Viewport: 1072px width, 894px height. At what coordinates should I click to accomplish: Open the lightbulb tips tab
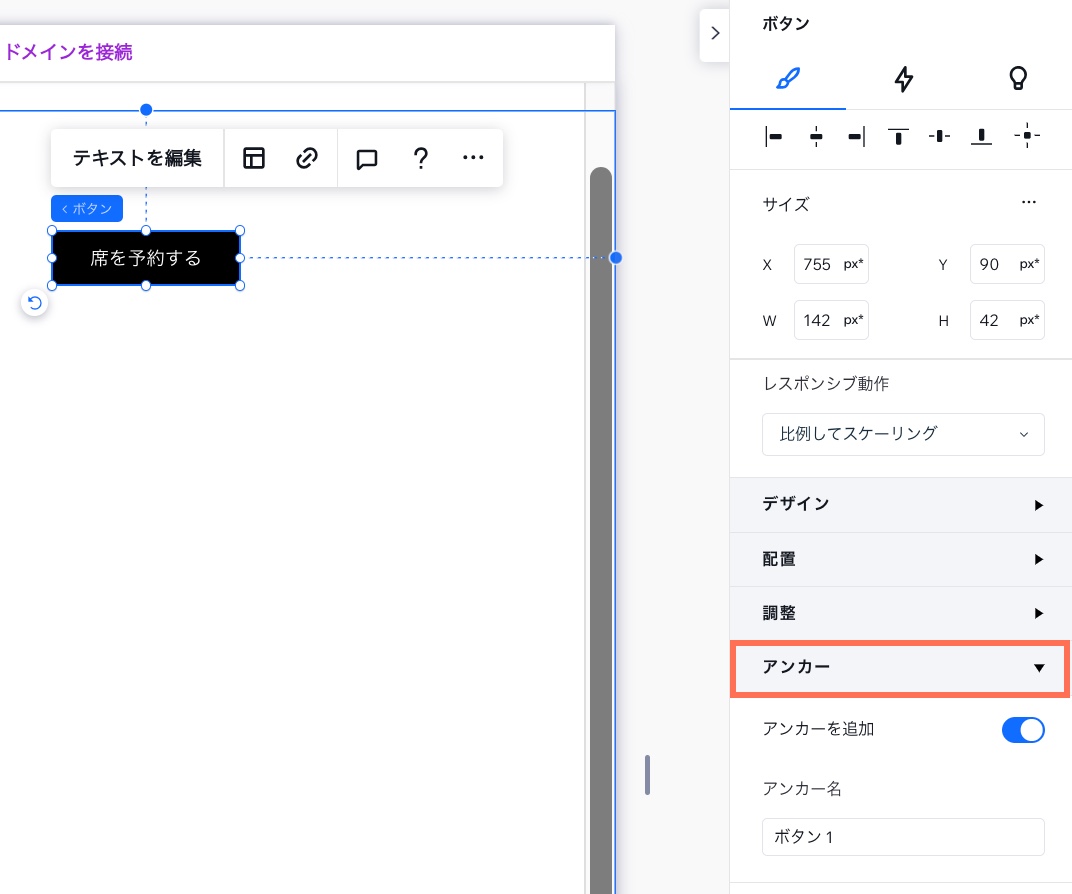click(x=1018, y=79)
